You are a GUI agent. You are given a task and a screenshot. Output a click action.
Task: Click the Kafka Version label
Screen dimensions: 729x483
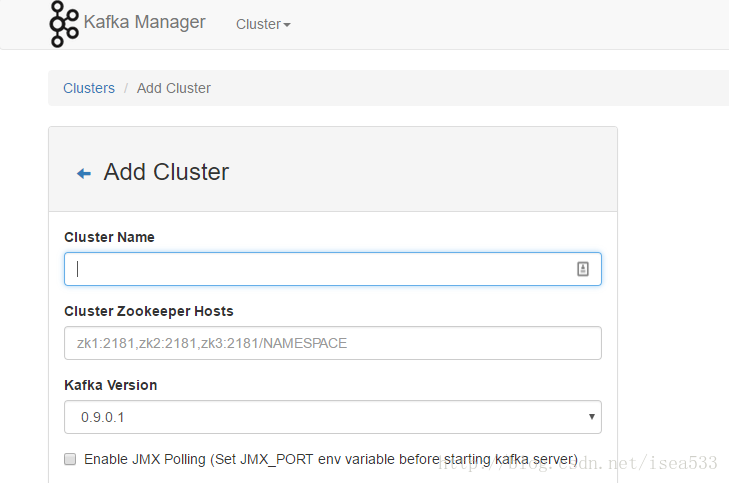pyautogui.click(x=111, y=385)
